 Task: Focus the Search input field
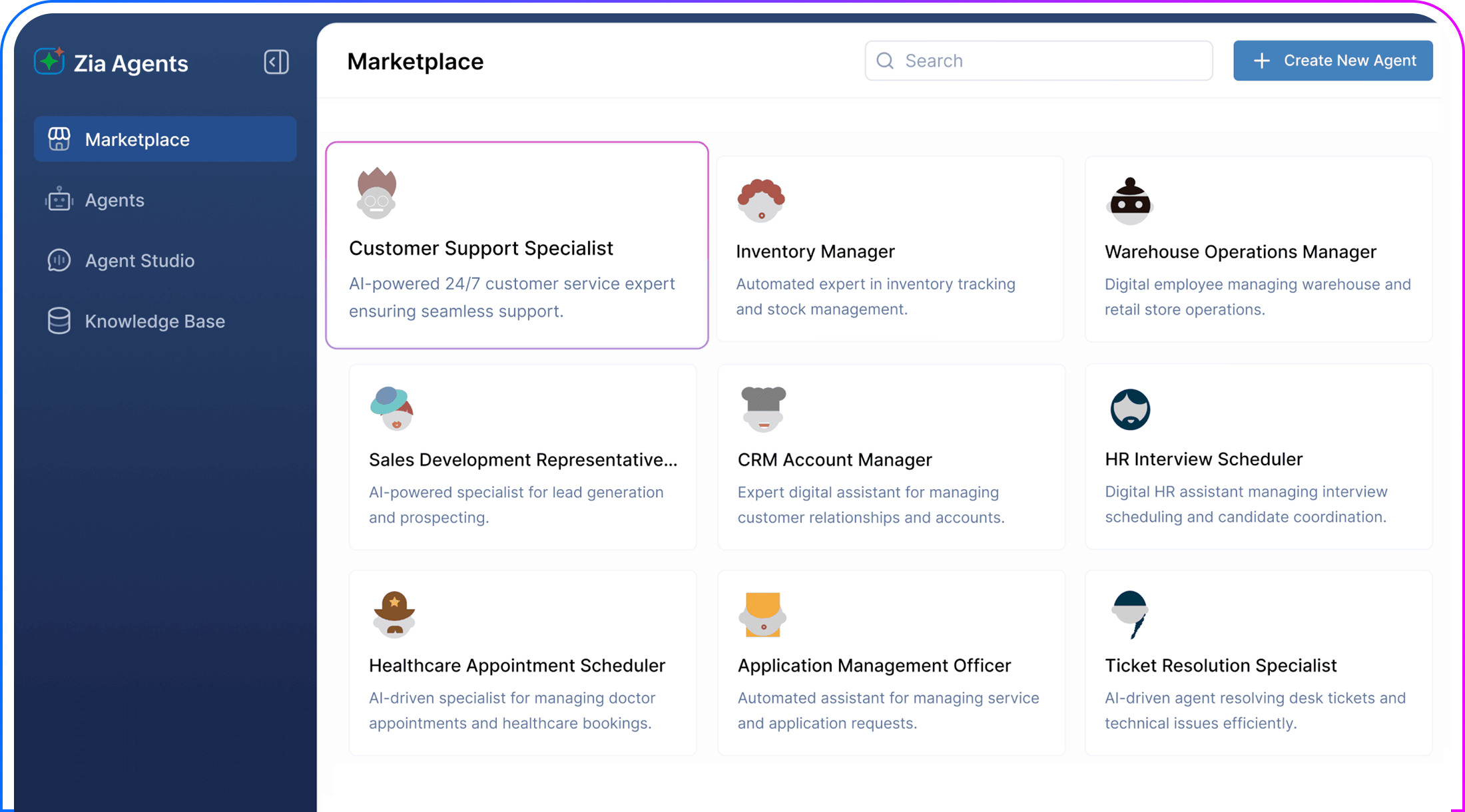(x=1038, y=61)
